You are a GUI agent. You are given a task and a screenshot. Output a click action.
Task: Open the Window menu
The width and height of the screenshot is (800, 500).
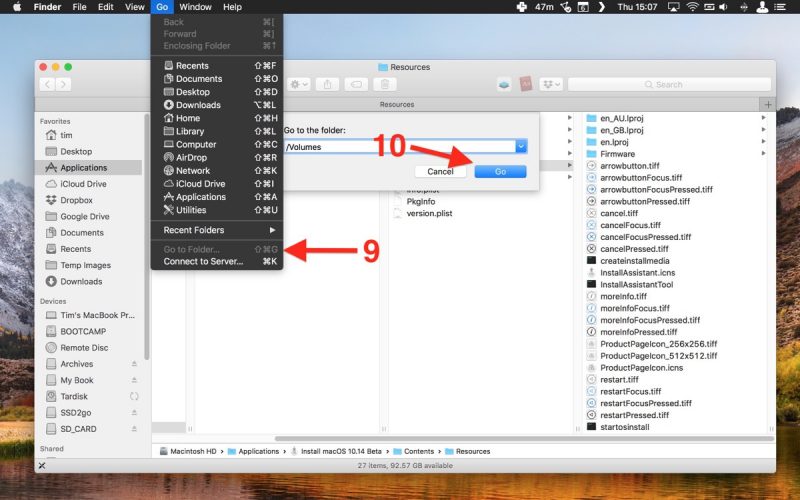click(x=195, y=7)
